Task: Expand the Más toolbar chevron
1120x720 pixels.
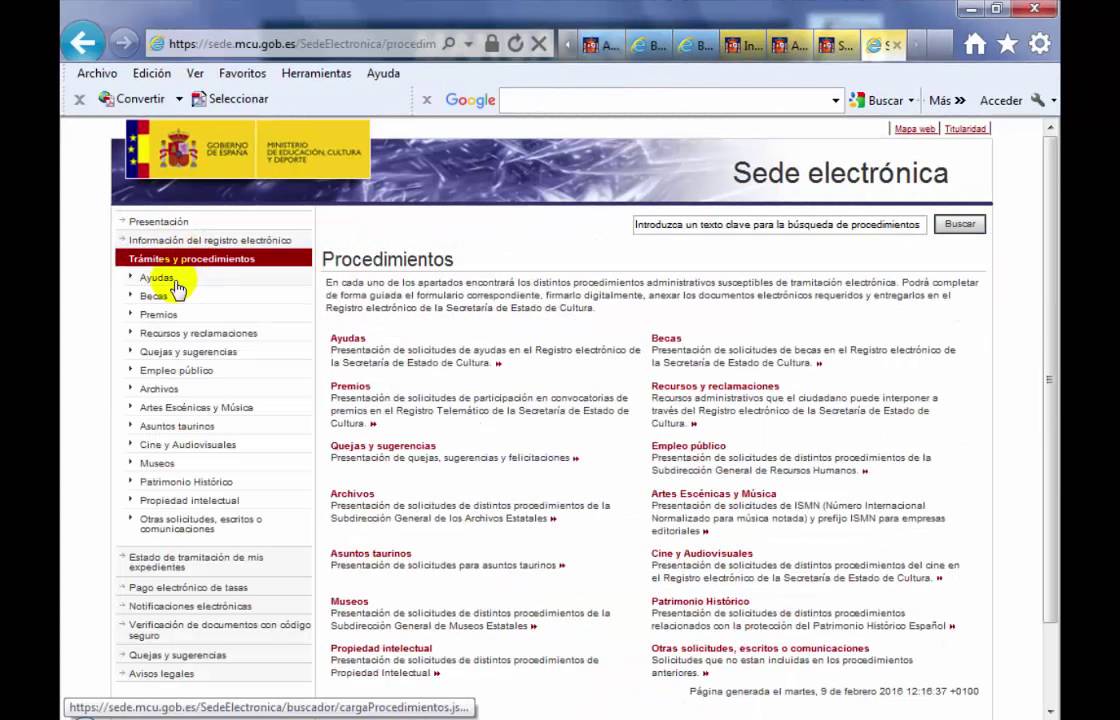Action: [x=948, y=101]
